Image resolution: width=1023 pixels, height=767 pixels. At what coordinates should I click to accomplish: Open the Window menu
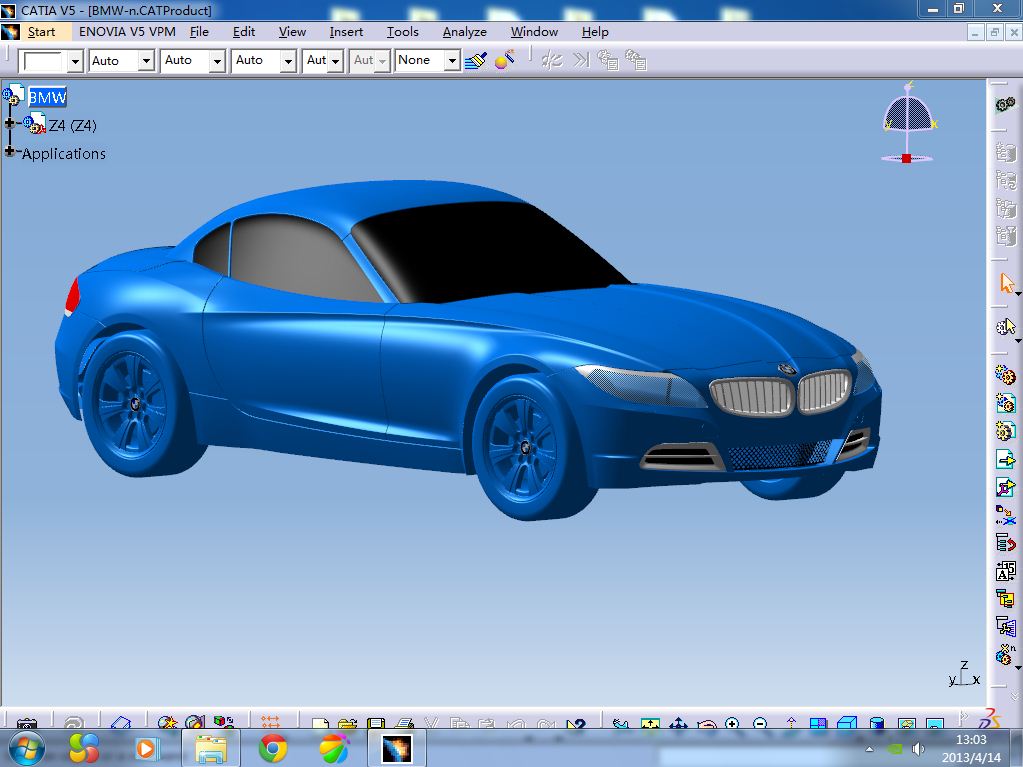(x=534, y=32)
